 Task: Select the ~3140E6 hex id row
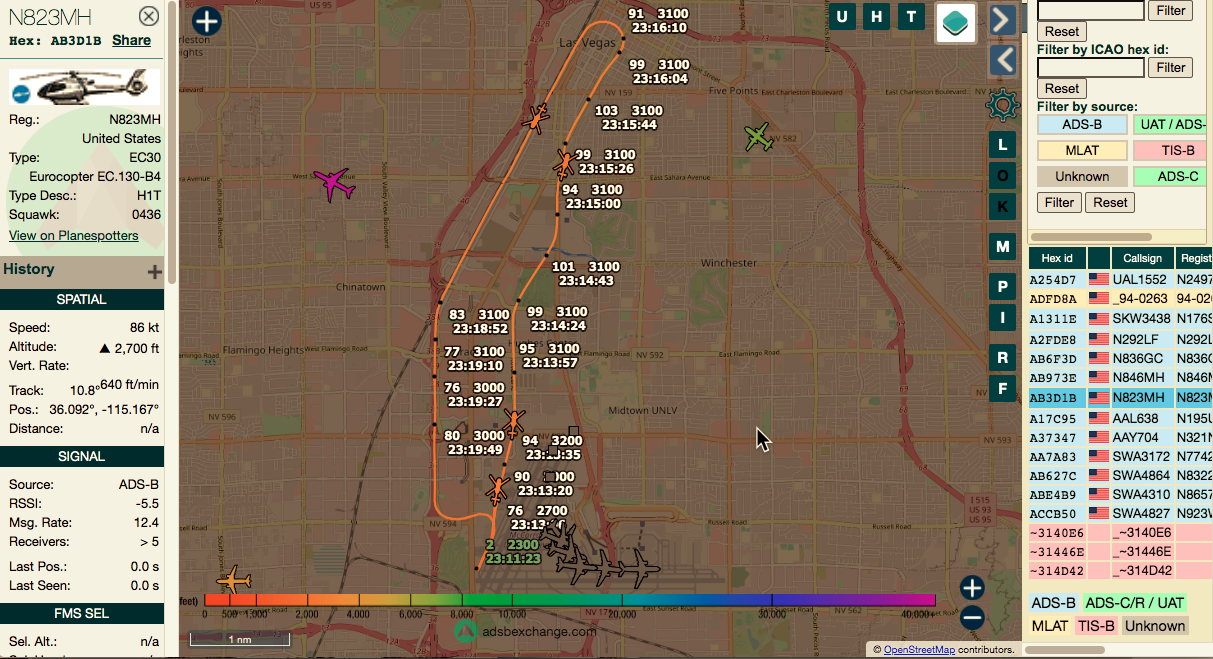(x=1121, y=533)
